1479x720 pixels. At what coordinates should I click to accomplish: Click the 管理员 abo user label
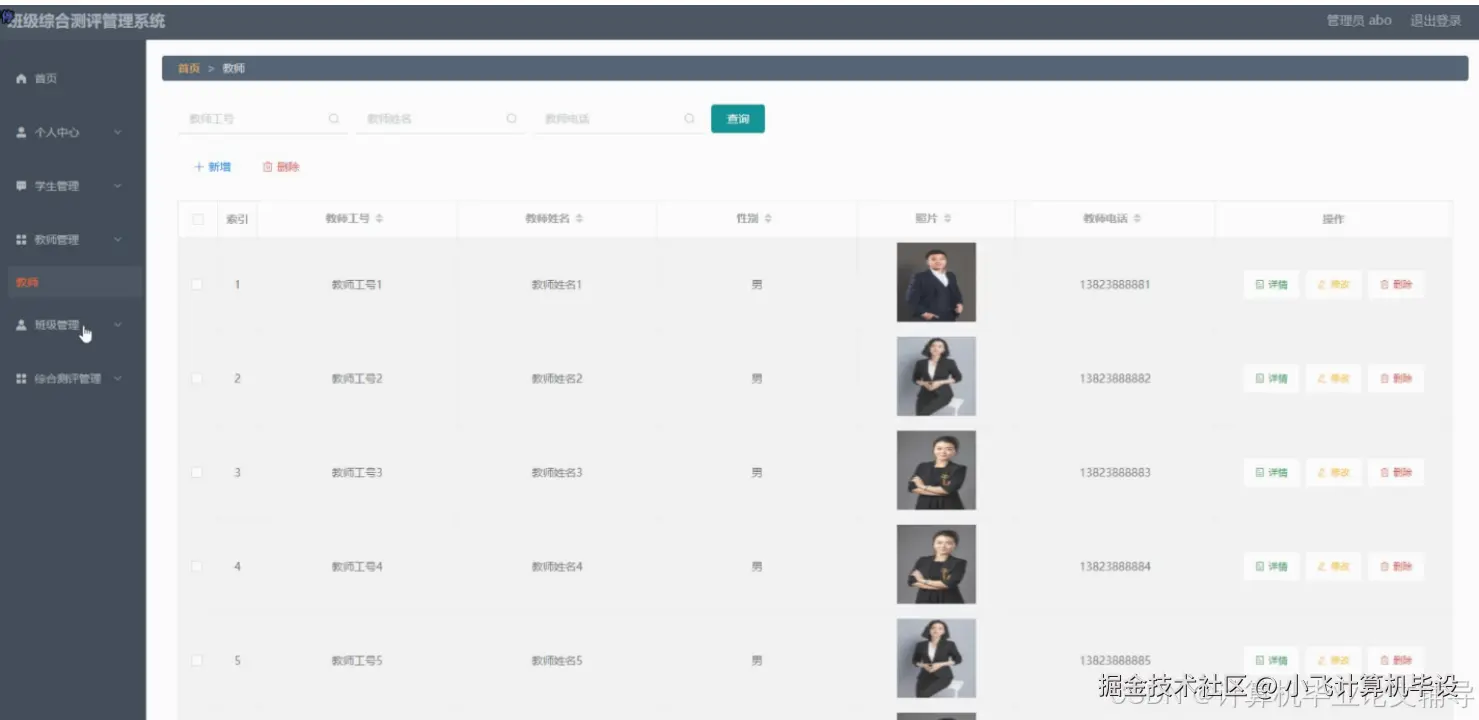[x=1359, y=21]
